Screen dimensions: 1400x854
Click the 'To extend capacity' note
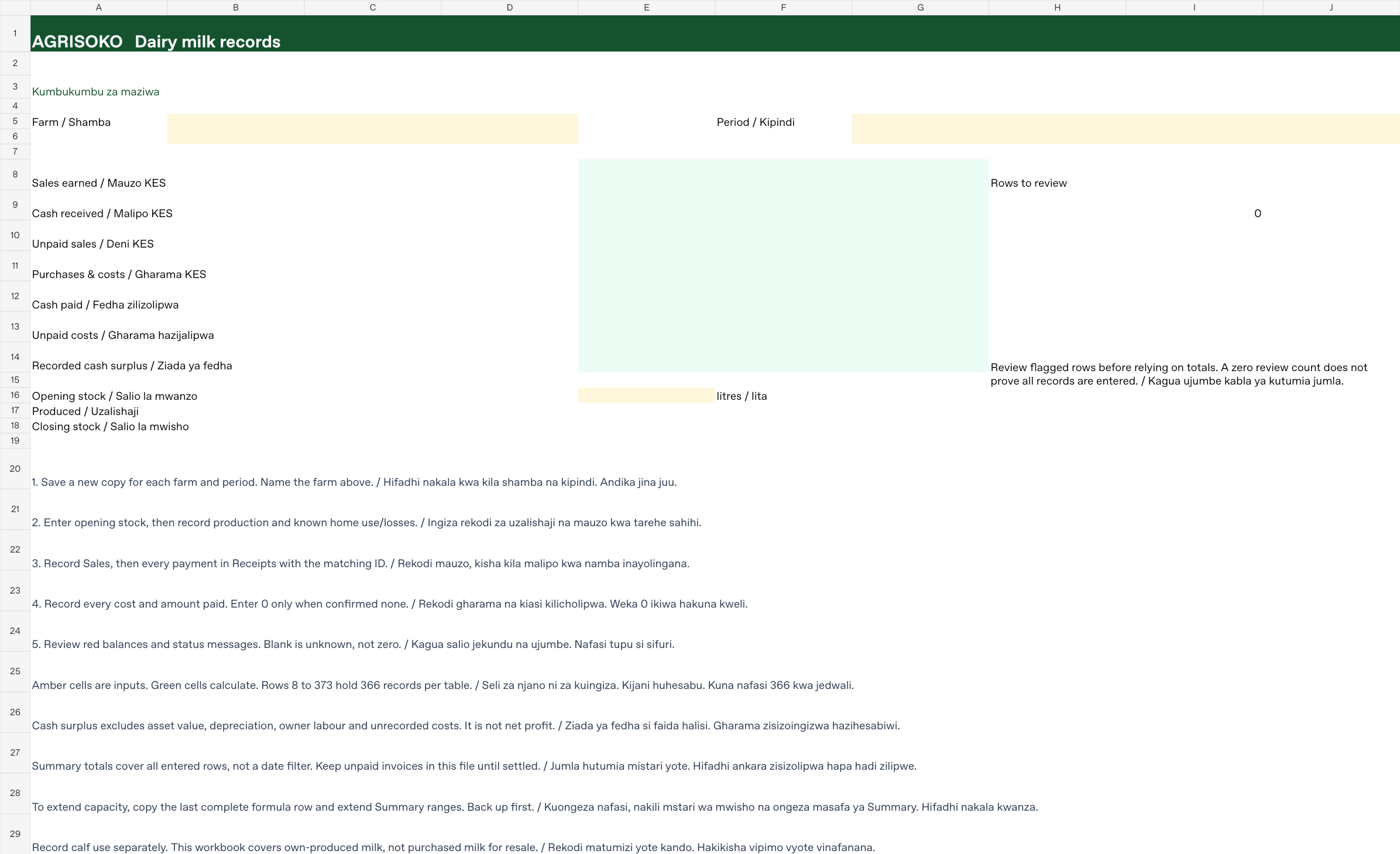coord(535,807)
